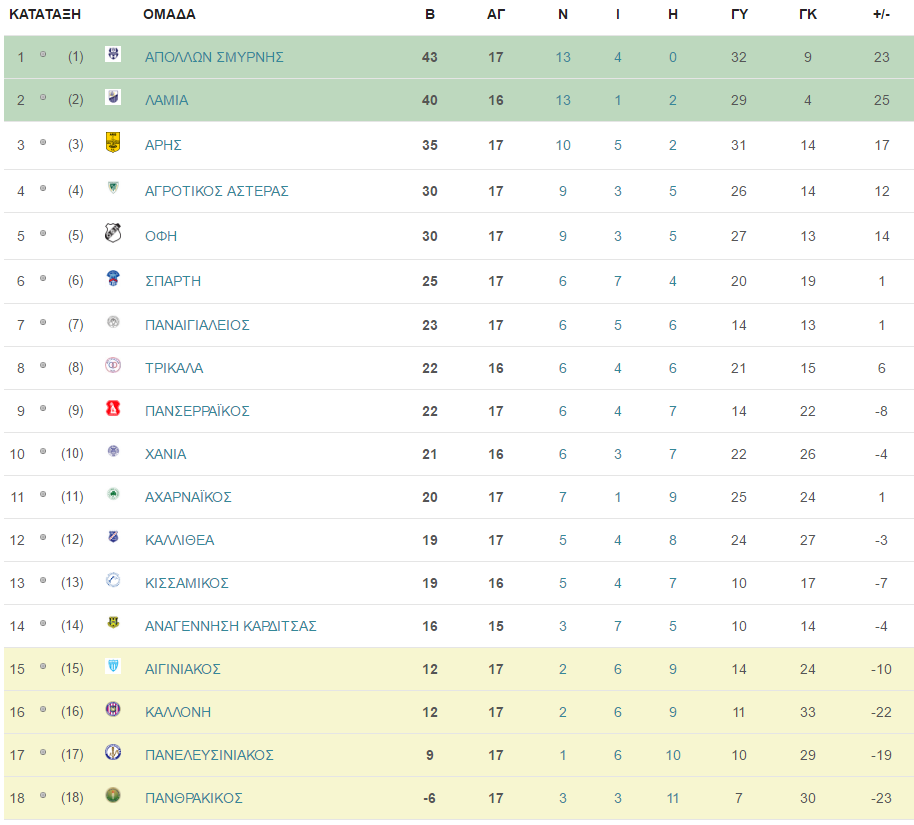Image resolution: width=914 pixels, height=825 pixels.
Task: Click the ΟΦΗ black-and-white crest
Action: (x=113, y=233)
